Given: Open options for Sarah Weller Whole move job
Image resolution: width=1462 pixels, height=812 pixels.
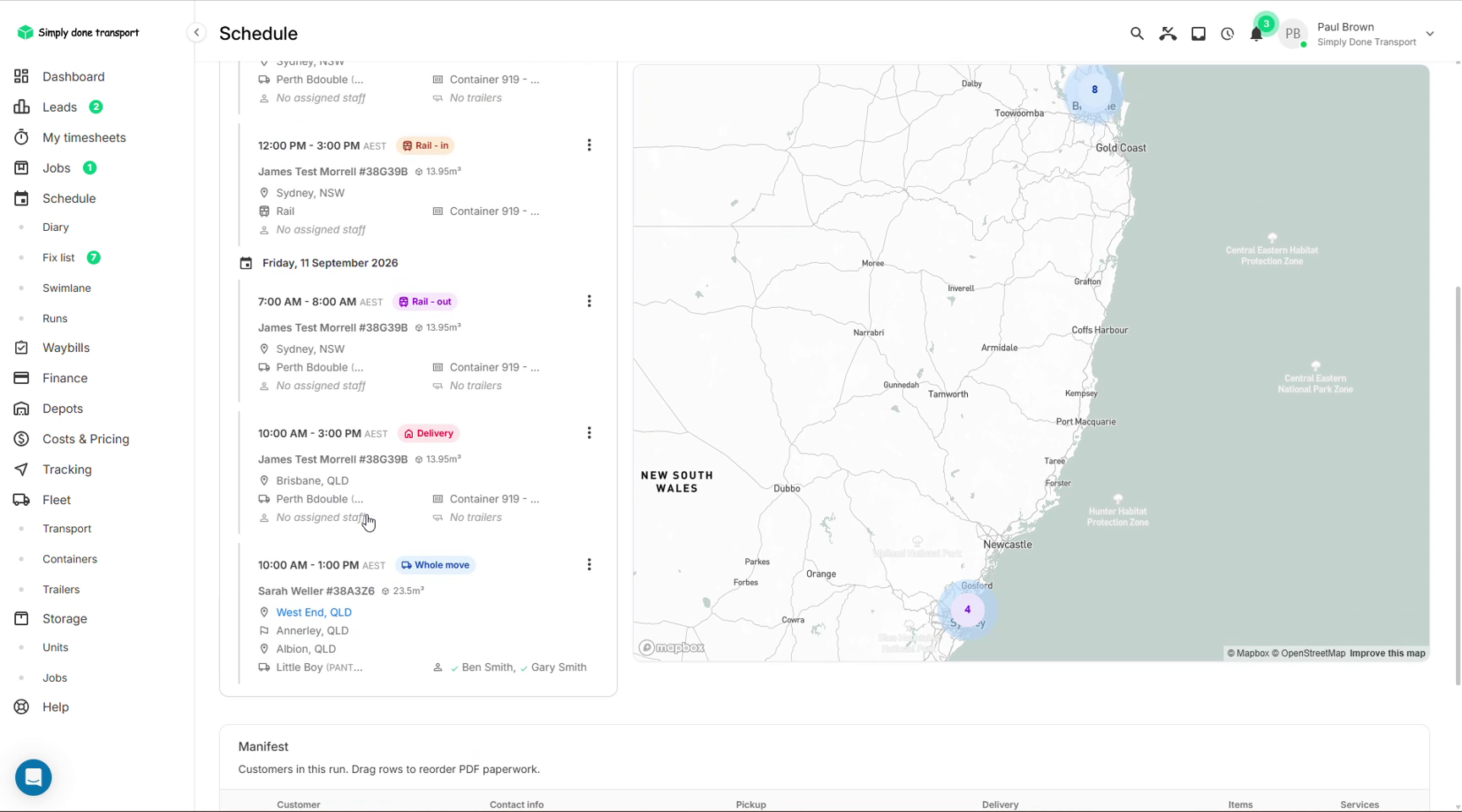Looking at the screenshot, I should point(590,565).
